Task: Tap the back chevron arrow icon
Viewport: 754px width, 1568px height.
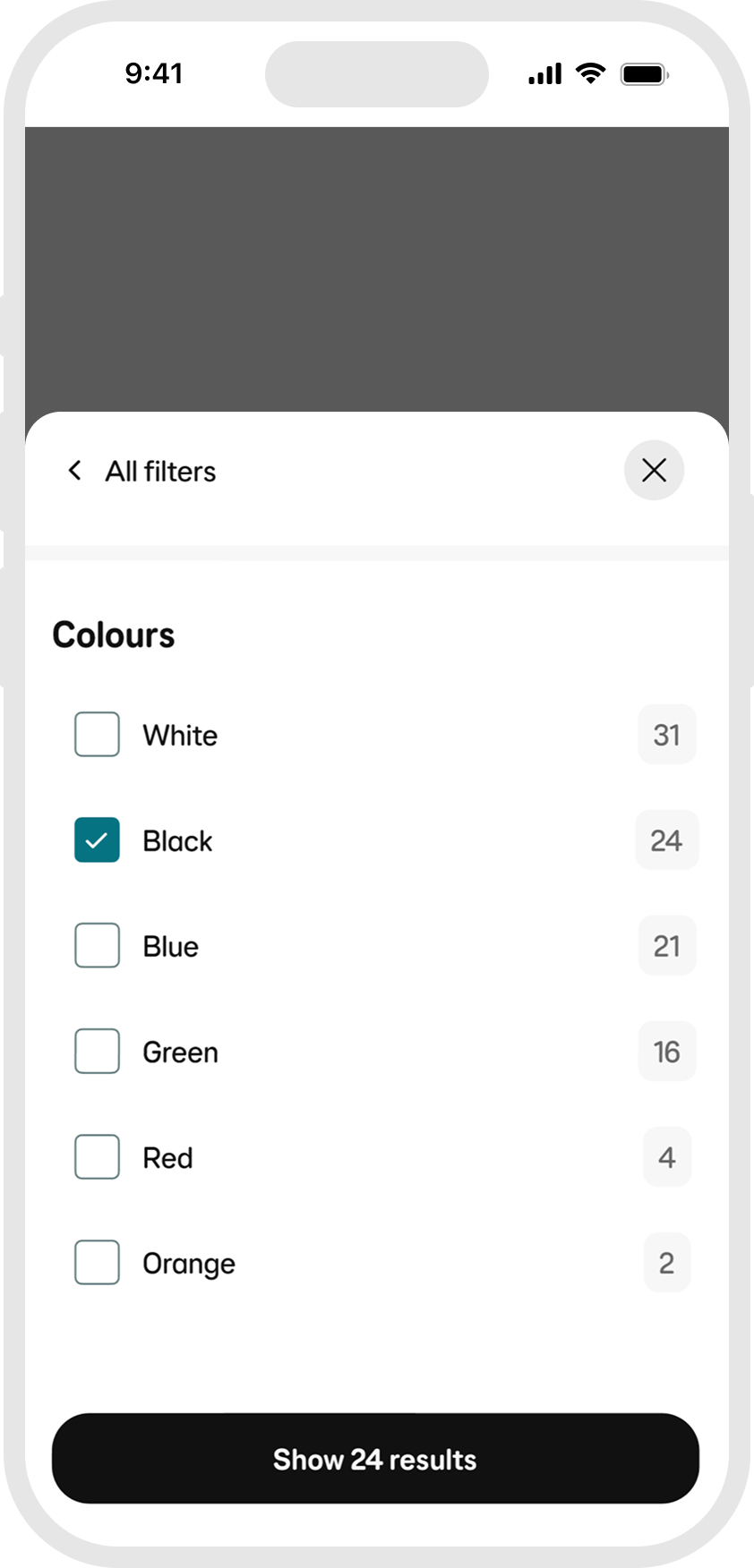Action: point(75,471)
